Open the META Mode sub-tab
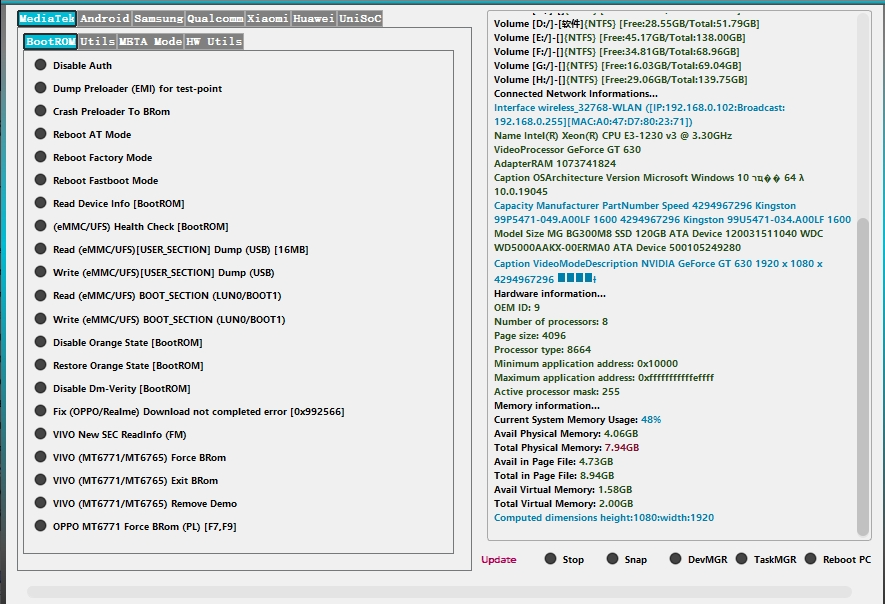885x604 pixels. tap(150, 41)
